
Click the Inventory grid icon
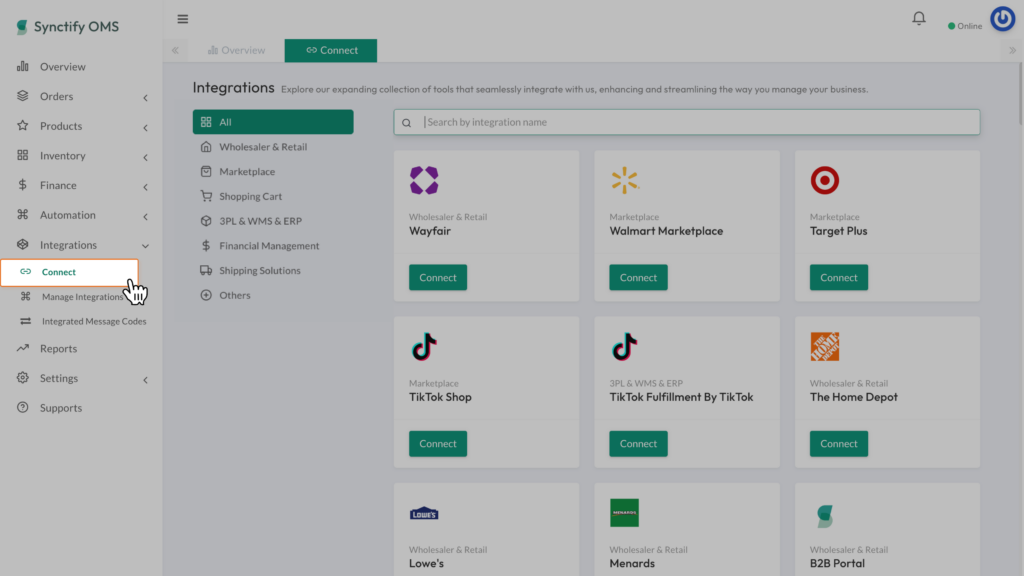(x=23, y=155)
